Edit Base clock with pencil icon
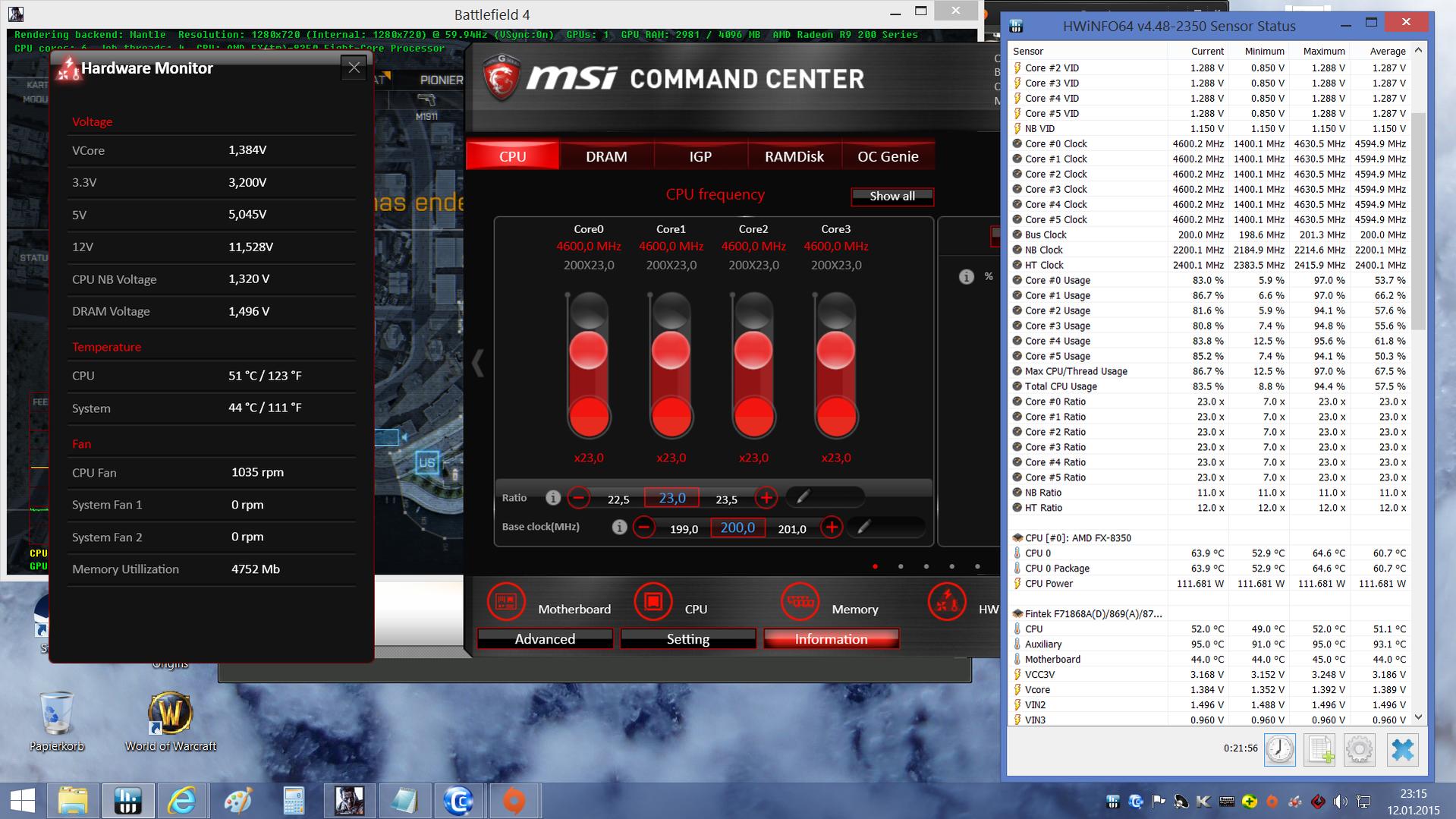This screenshot has height=819, width=1456. (863, 527)
